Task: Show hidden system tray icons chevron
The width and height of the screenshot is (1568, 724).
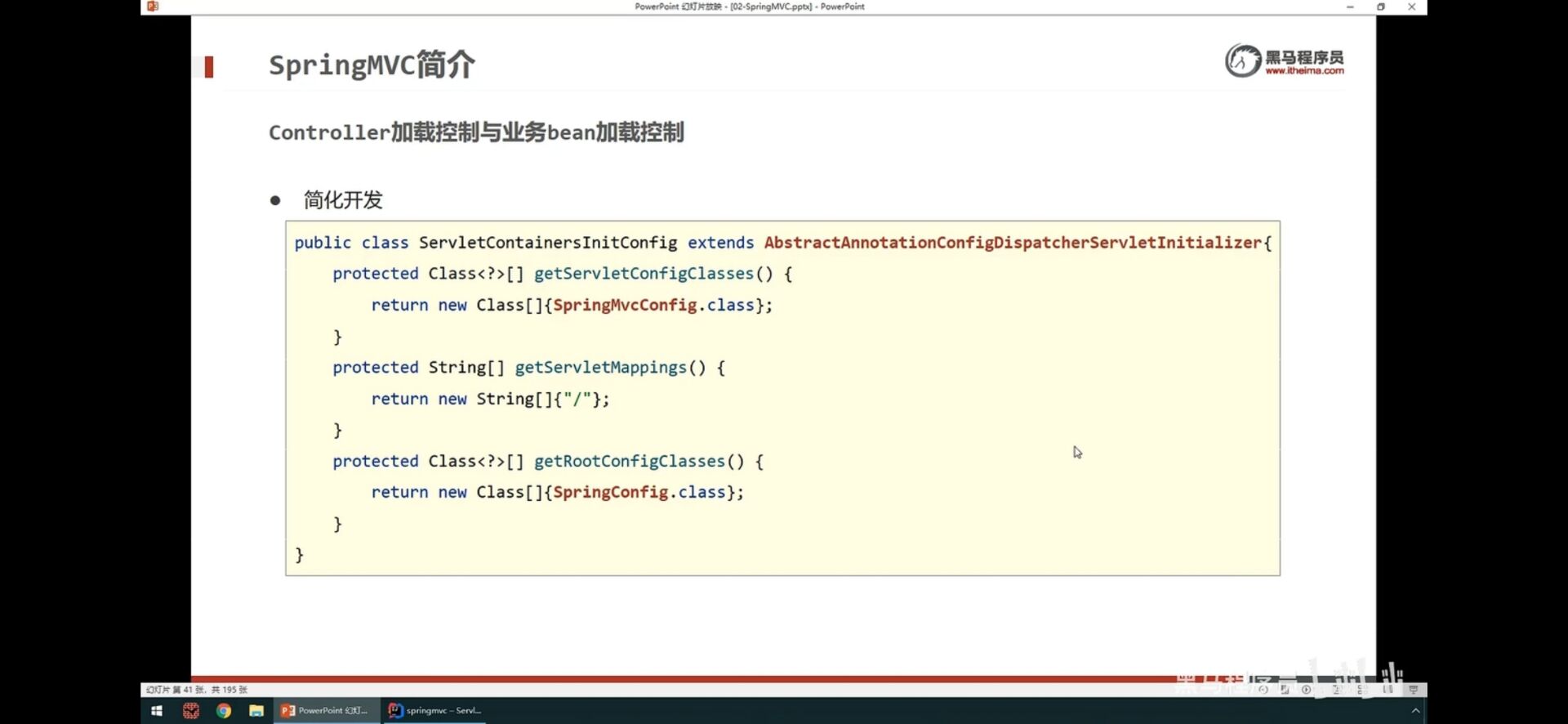Action: [1415, 711]
